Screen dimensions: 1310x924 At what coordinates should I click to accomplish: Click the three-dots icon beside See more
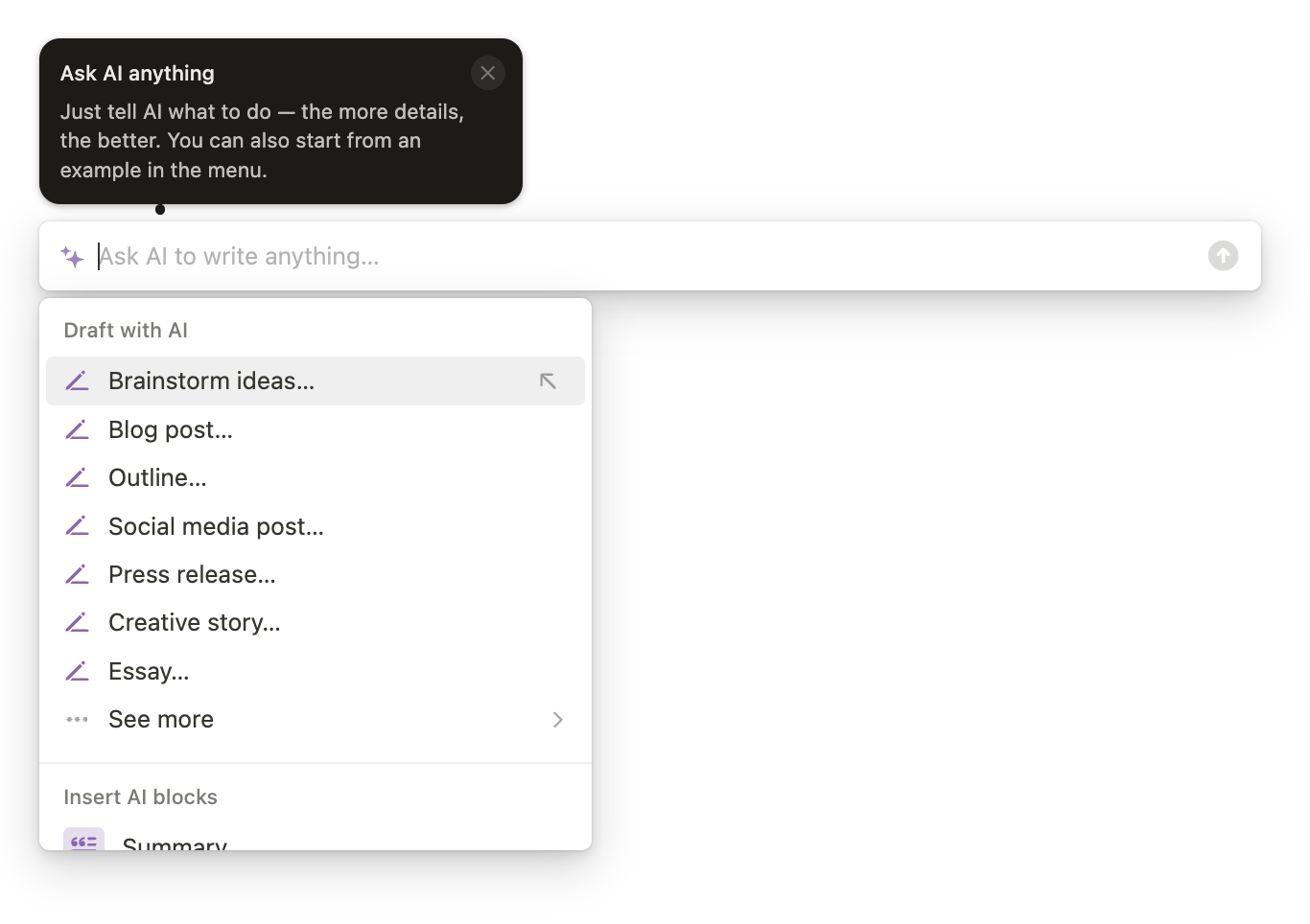[78, 719]
